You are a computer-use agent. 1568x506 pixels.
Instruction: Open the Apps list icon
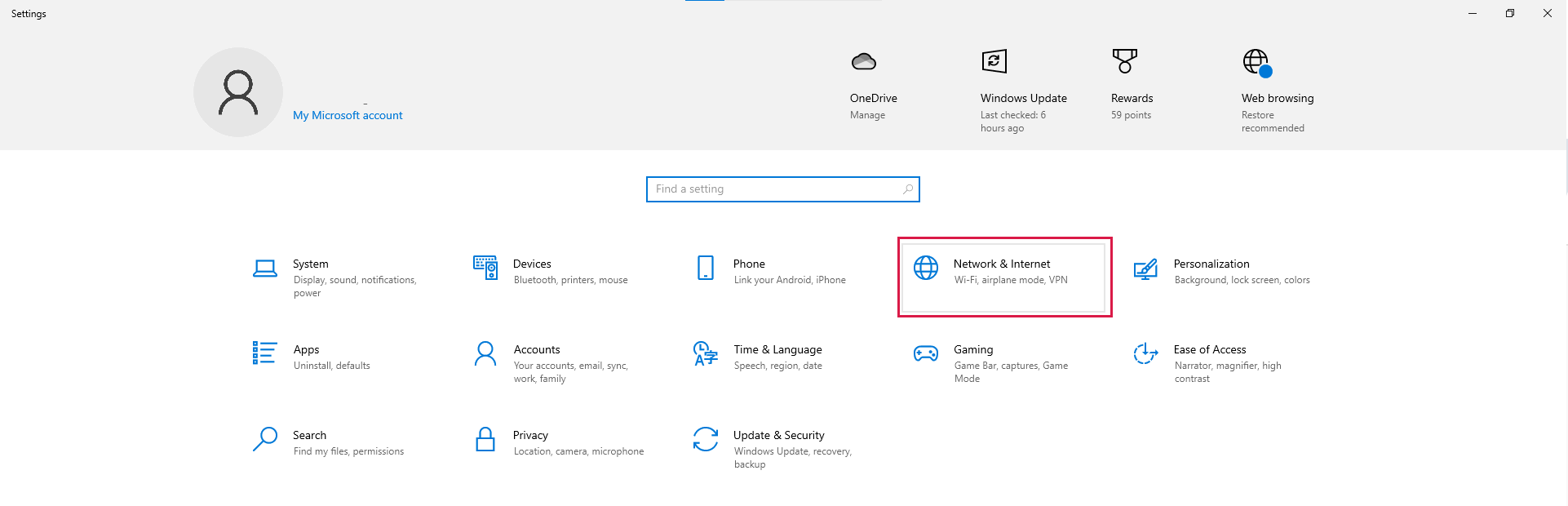pos(265,353)
